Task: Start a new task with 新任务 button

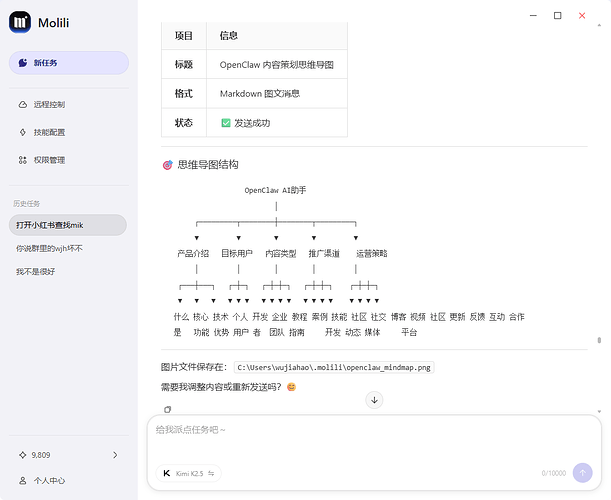Action: pos(69,63)
